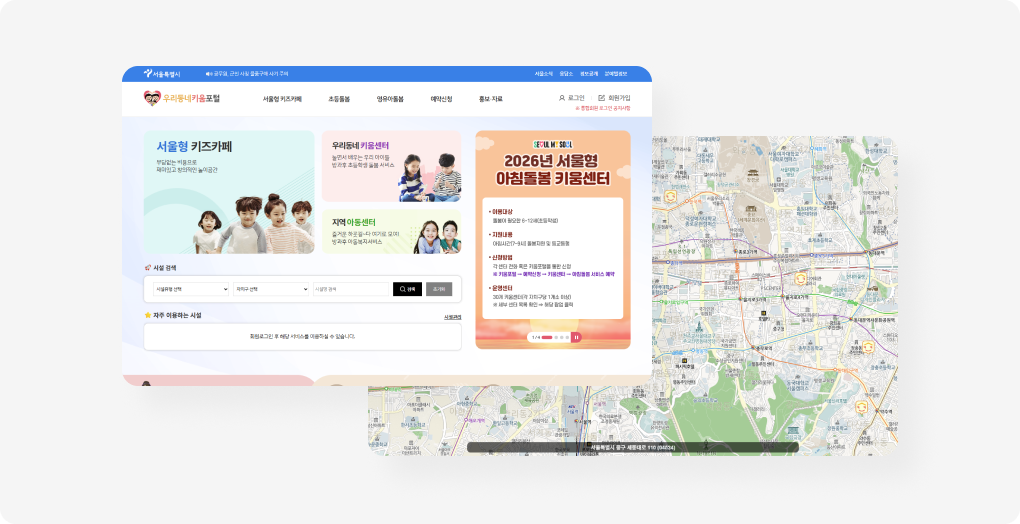The image size is (1020, 524).
Task: Click the 로그인 link
Action: click(x=576, y=98)
